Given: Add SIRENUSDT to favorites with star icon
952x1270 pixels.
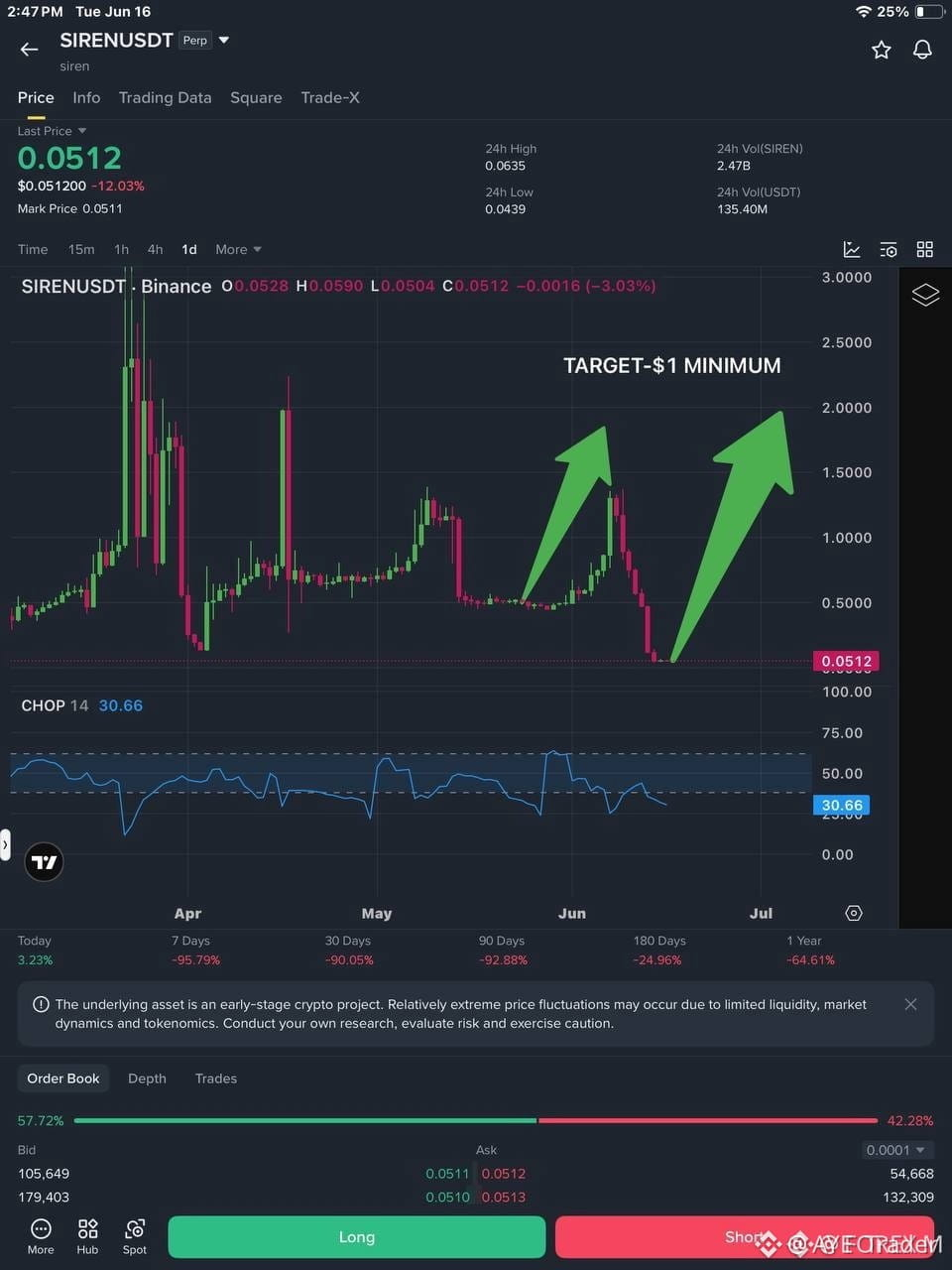Looking at the screenshot, I should (881, 50).
